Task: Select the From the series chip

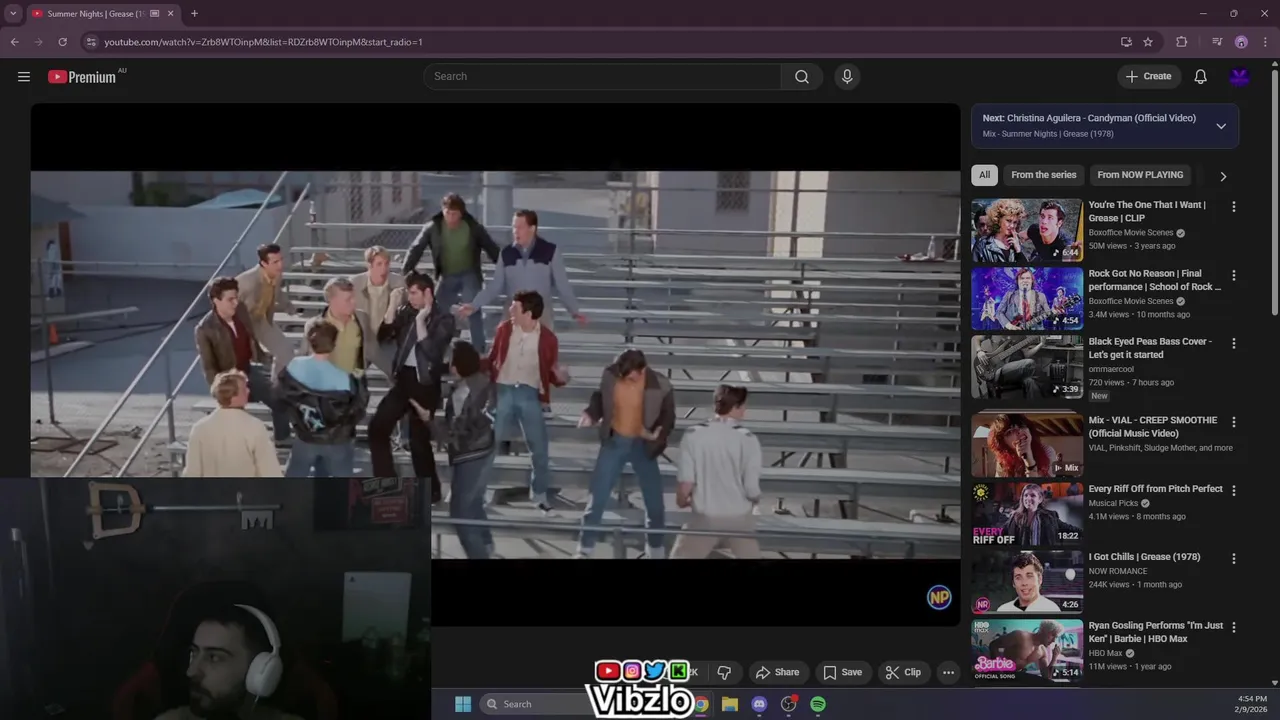Action: tap(1043, 175)
